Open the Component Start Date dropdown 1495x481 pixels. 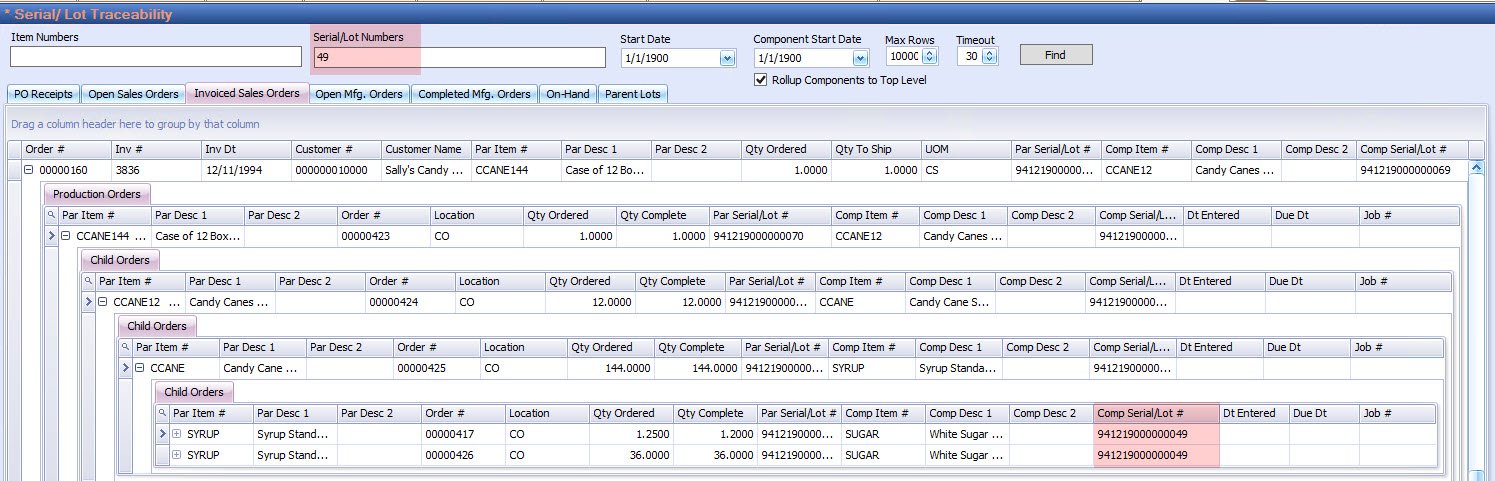point(860,58)
